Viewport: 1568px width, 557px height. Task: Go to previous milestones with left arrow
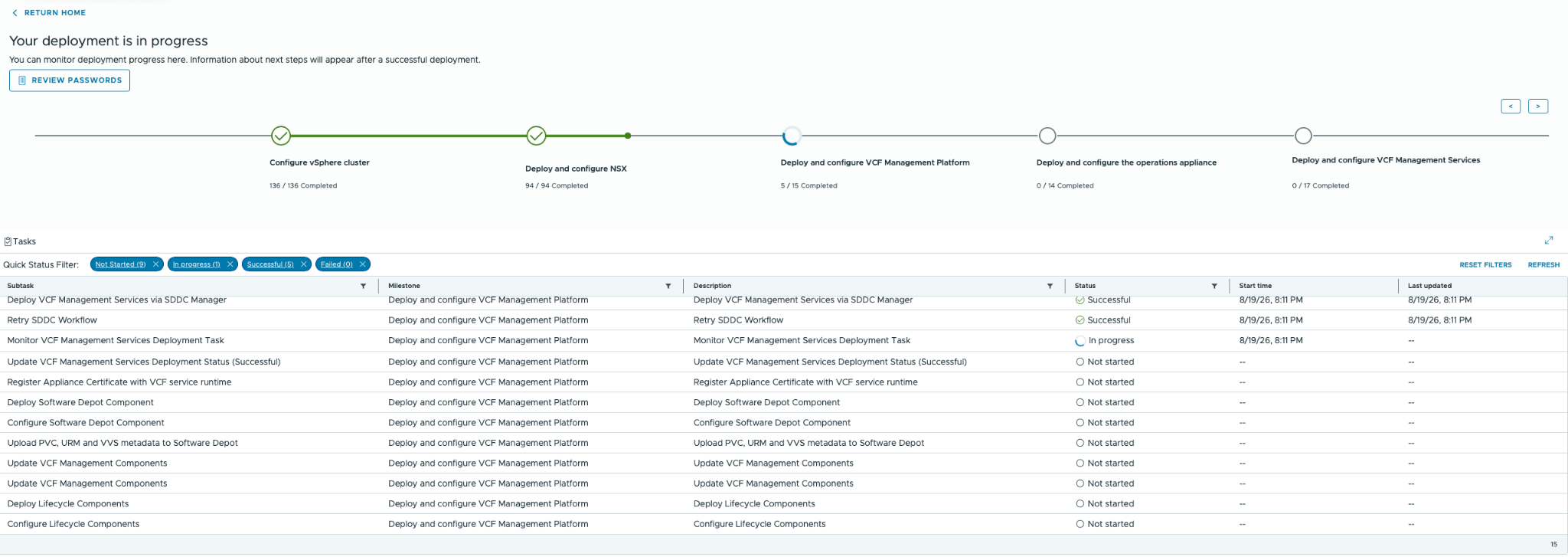(1511, 106)
